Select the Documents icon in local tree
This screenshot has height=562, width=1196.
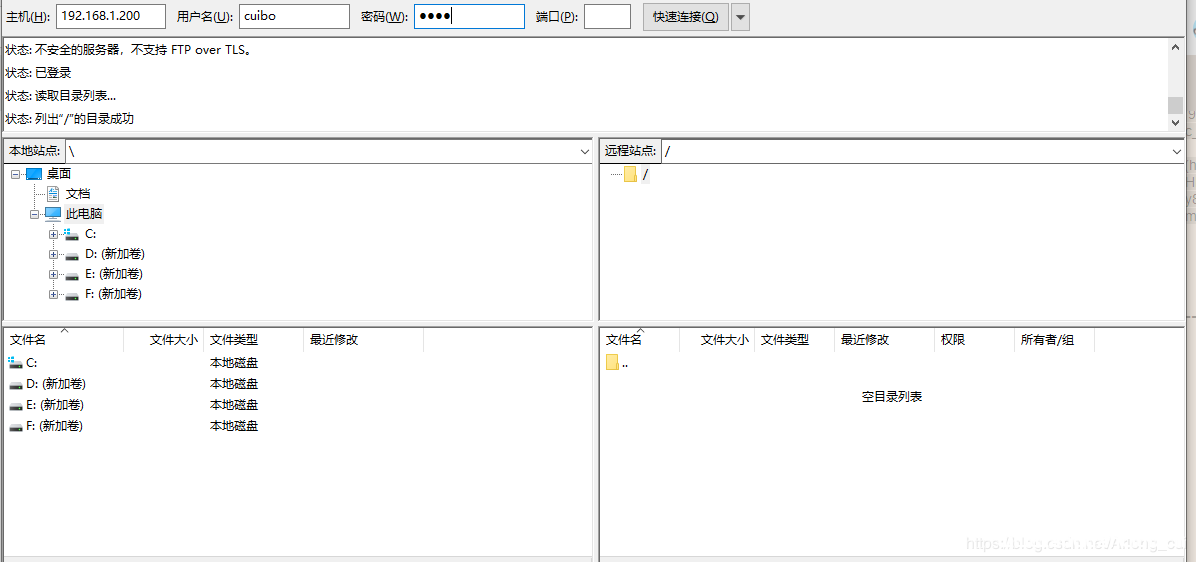tap(53, 194)
